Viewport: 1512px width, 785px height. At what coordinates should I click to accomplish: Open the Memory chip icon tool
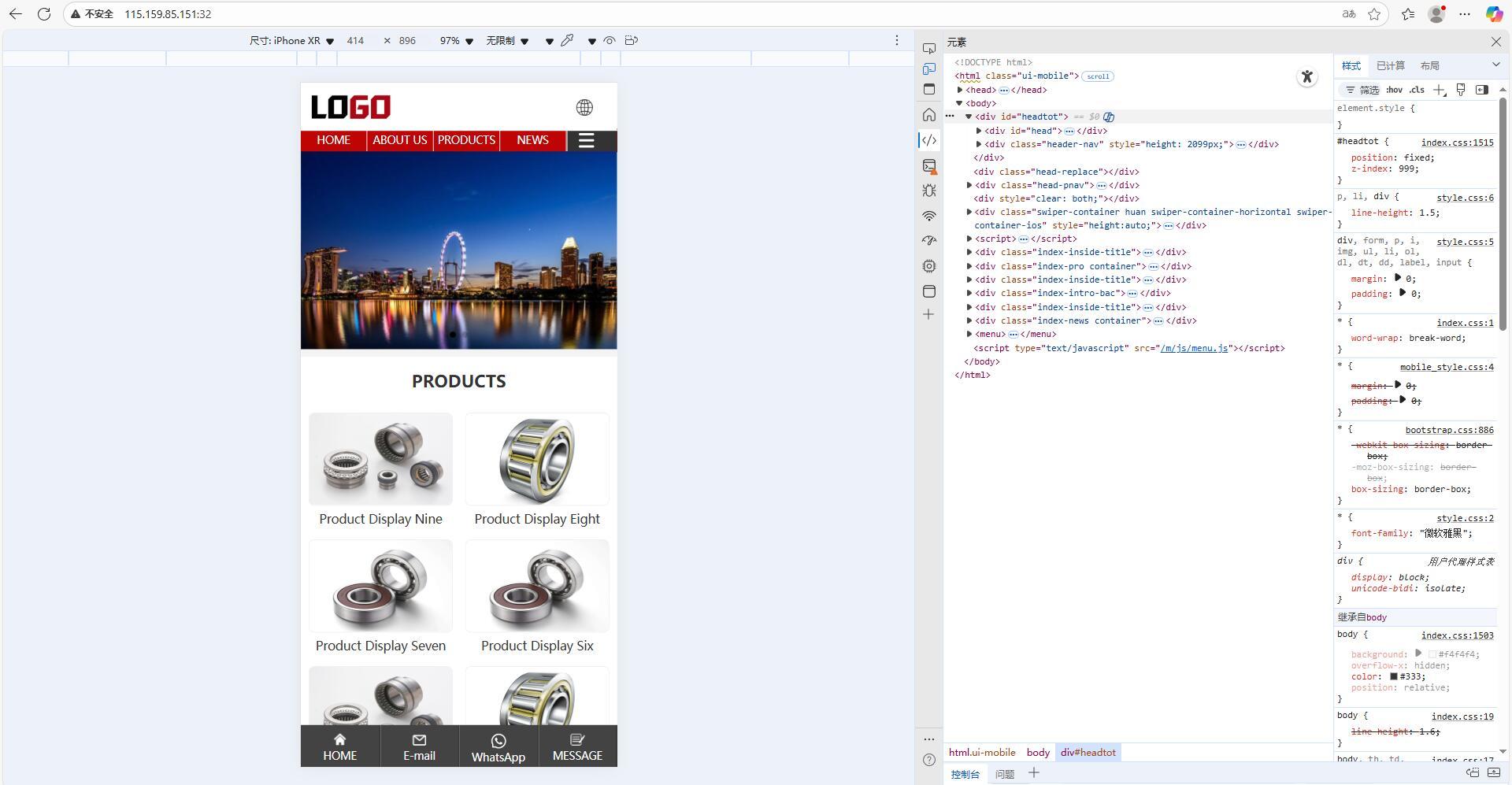click(929, 266)
